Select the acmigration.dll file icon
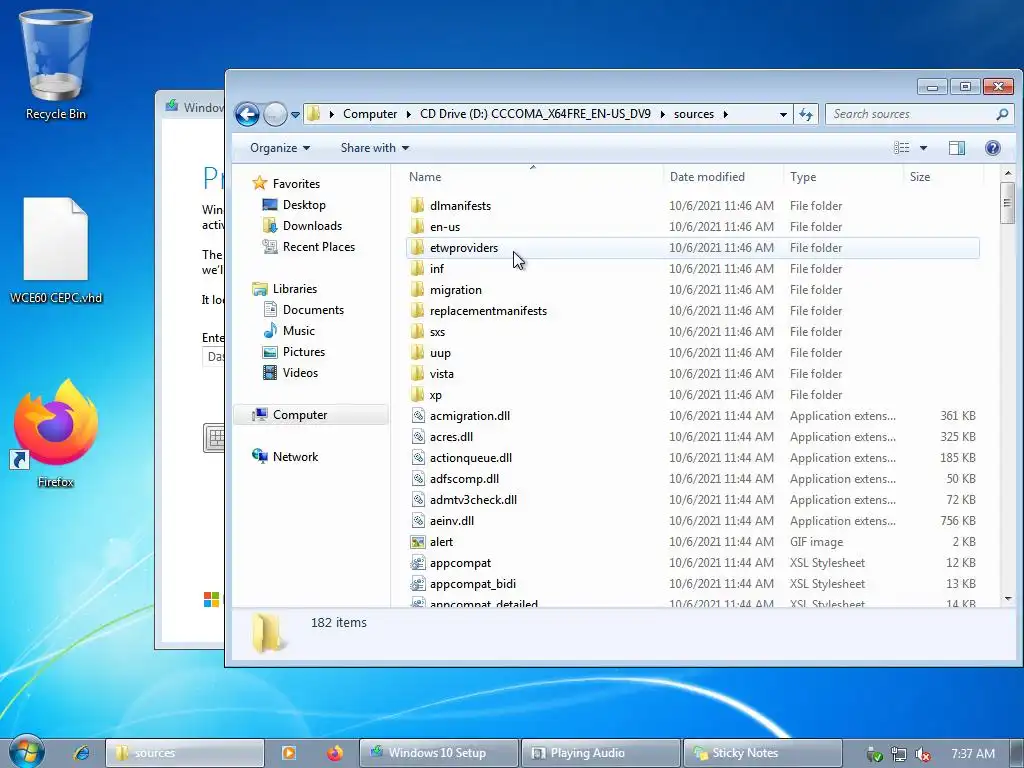Viewport: 1024px width, 768px height. [x=417, y=415]
